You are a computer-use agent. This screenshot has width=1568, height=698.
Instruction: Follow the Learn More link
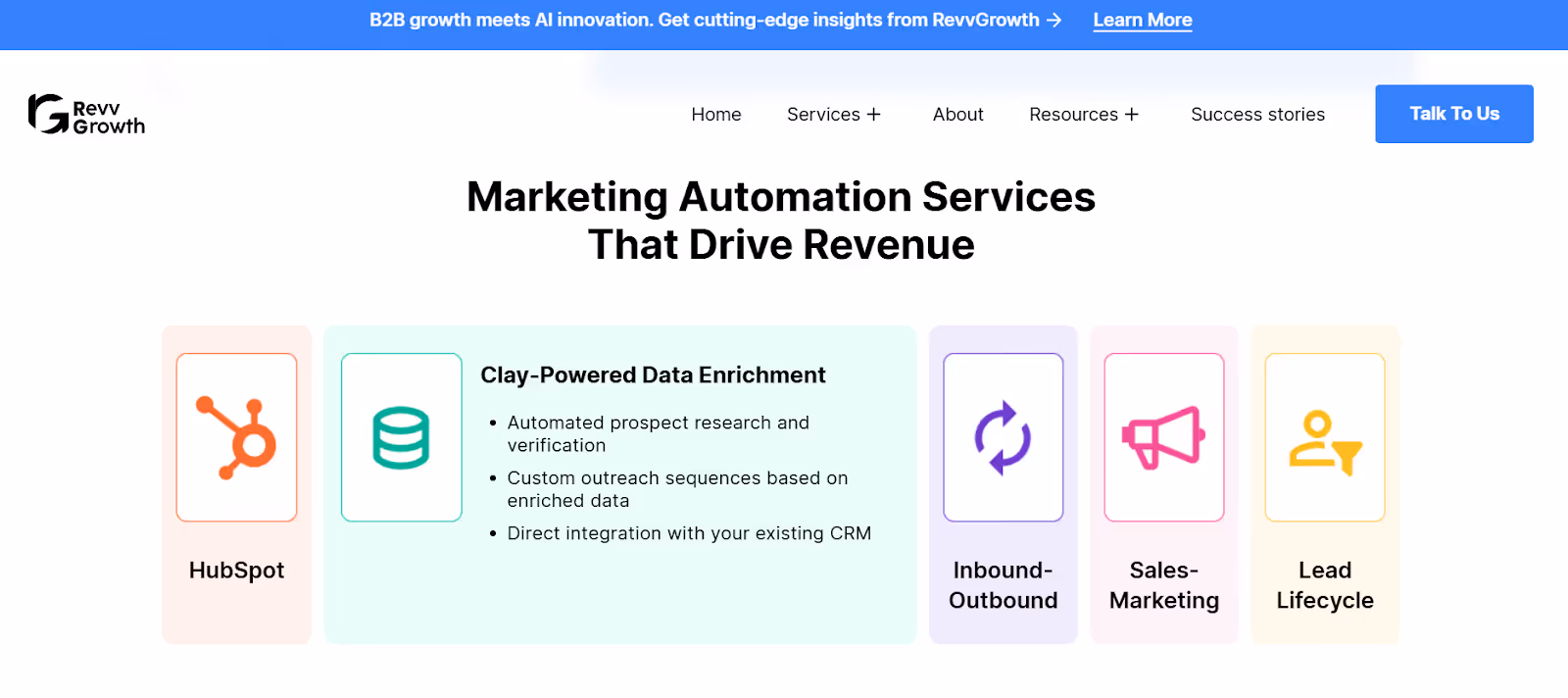tap(1143, 20)
